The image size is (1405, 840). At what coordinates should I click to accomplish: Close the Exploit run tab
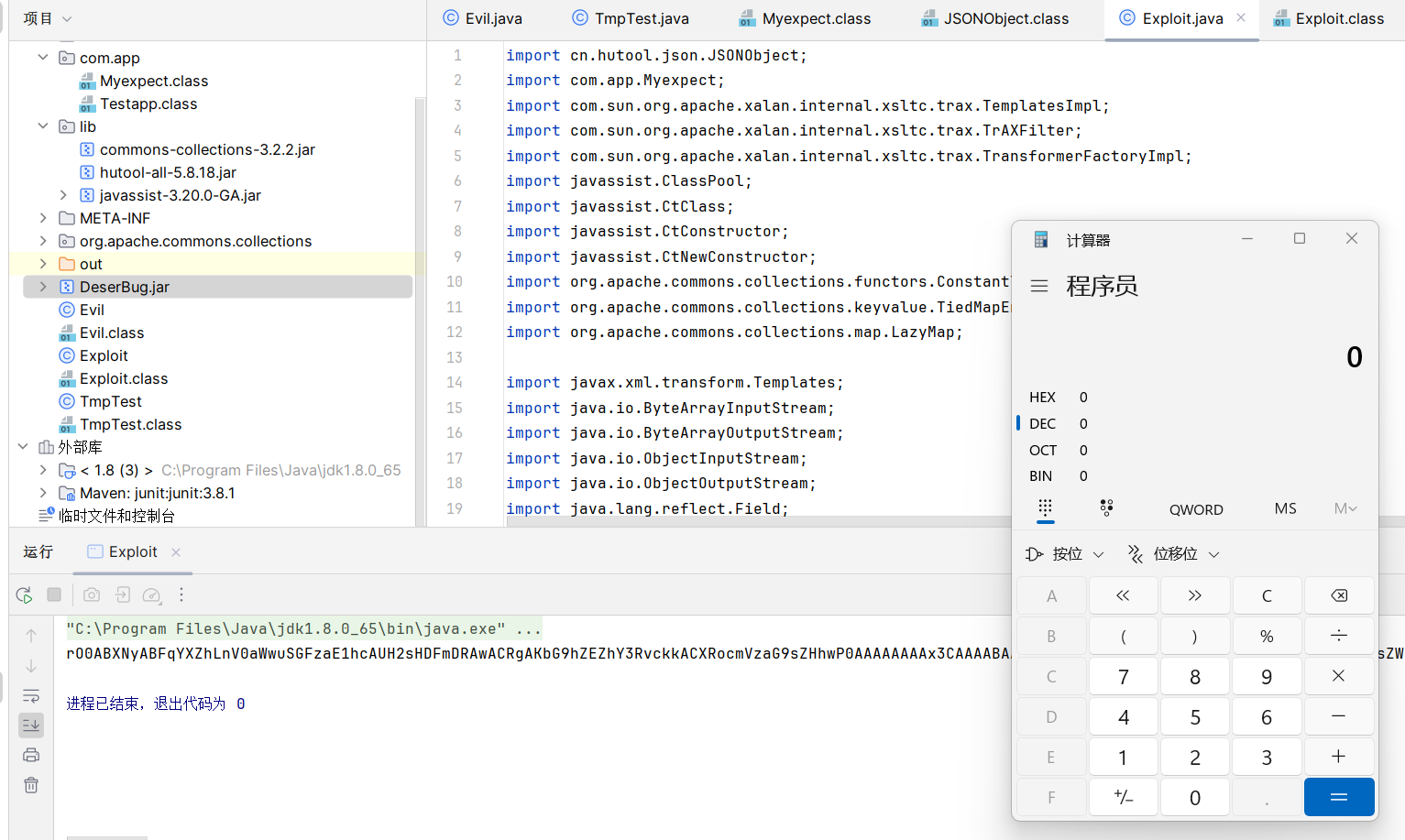pyautogui.click(x=176, y=552)
